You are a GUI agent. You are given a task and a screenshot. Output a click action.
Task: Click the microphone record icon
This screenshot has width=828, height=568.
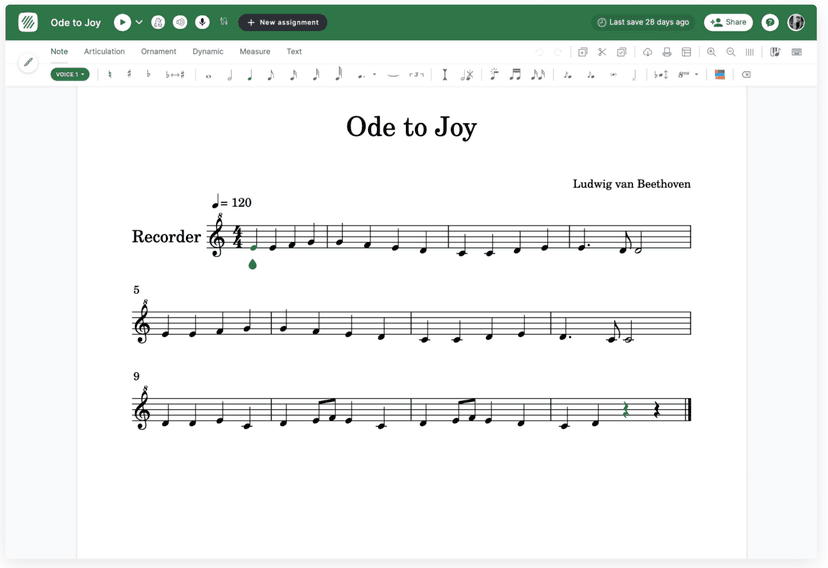coord(202,22)
